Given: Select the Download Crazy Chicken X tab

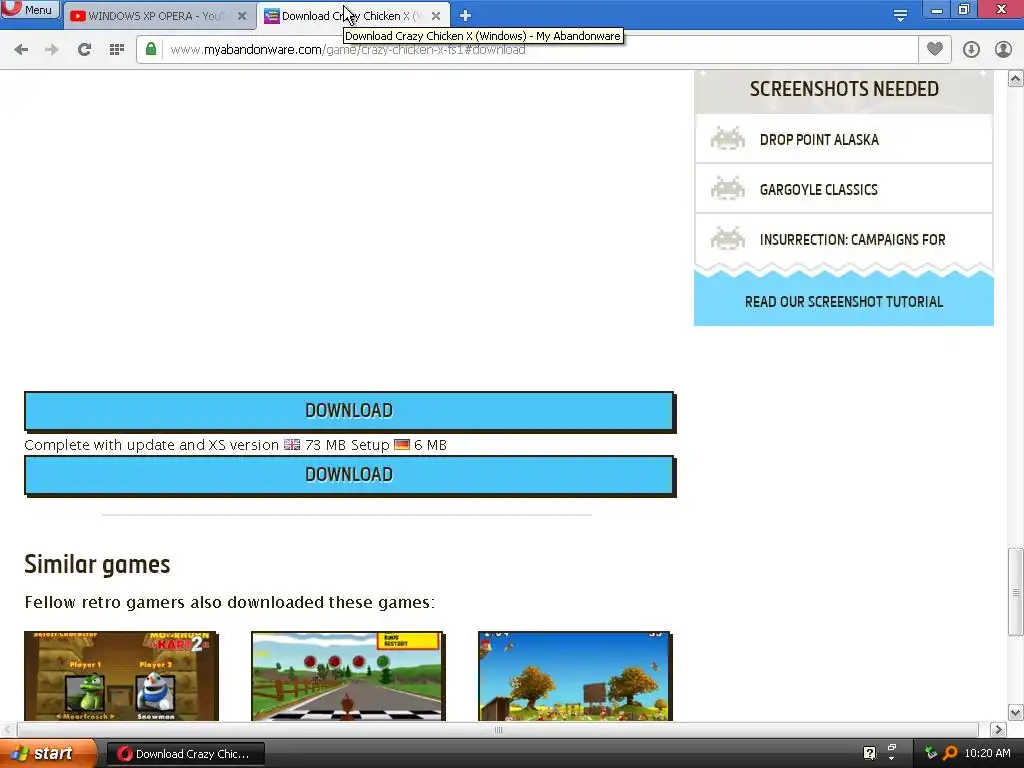Looking at the screenshot, I should click(346, 16).
